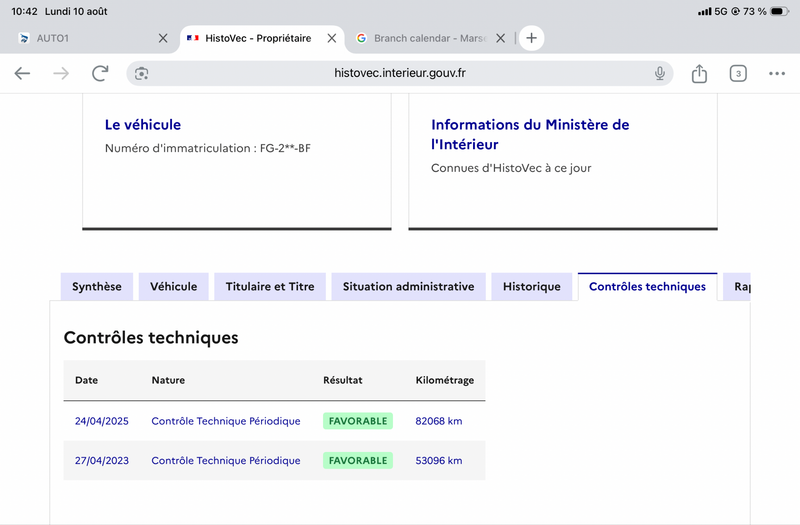Close the HistoVec - Propriétaire tab
Screen dimensions: 800x525
(x=332, y=38)
